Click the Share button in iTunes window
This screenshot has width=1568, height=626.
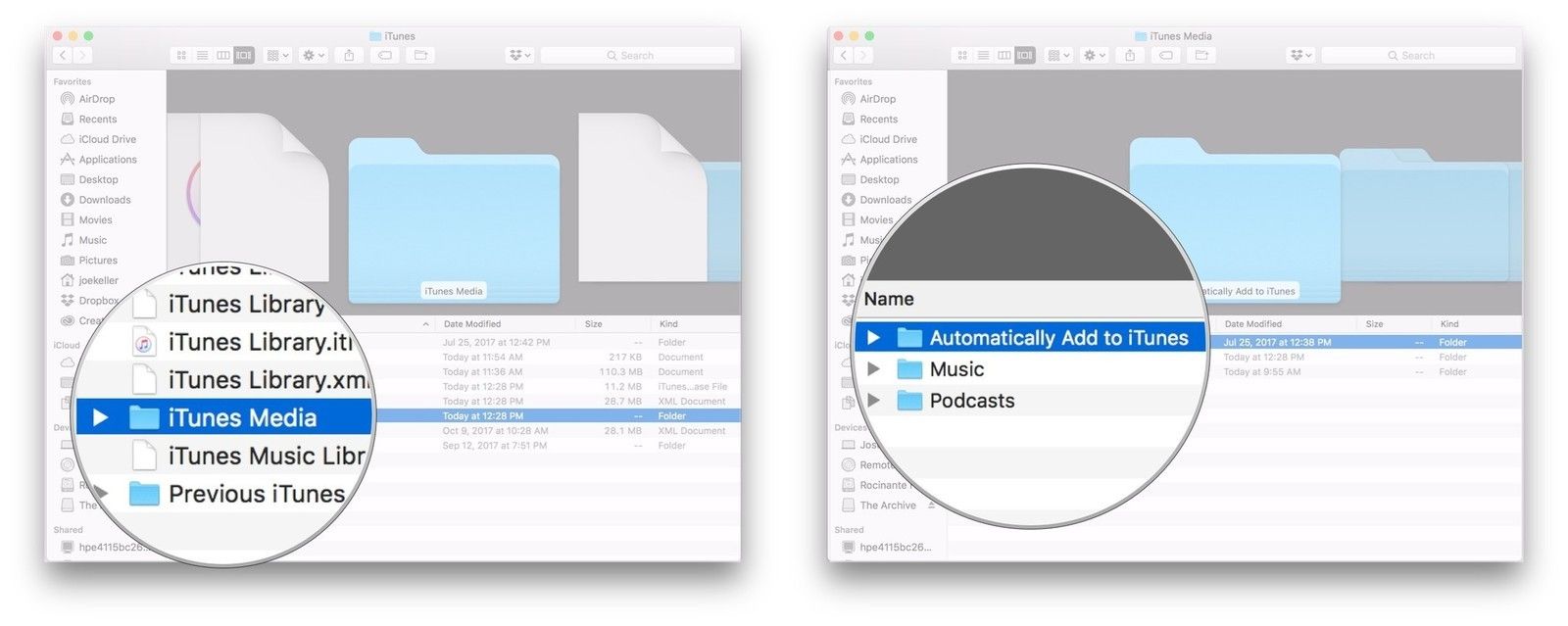coord(349,56)
